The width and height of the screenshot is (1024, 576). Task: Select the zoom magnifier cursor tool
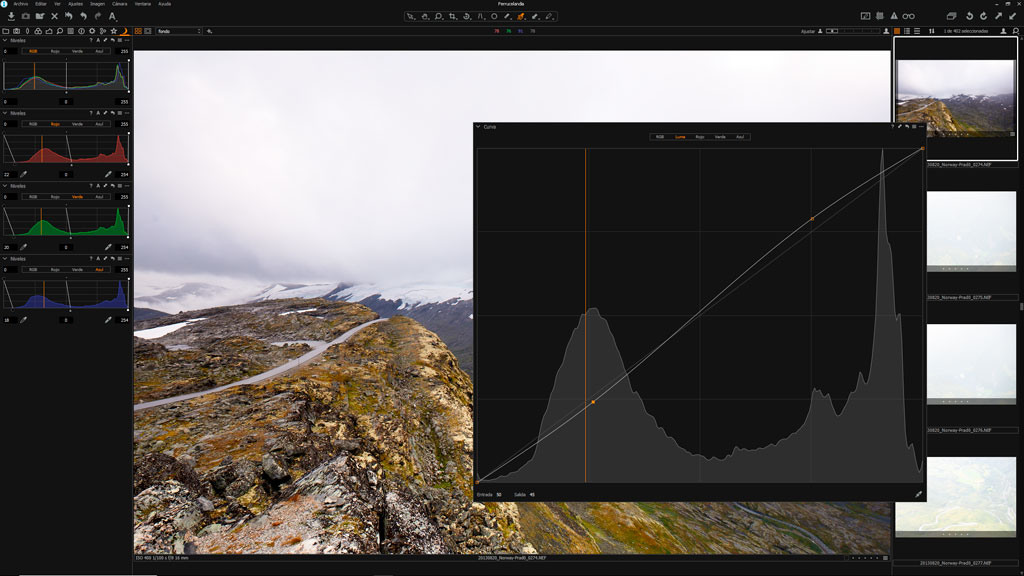point(439,16)
